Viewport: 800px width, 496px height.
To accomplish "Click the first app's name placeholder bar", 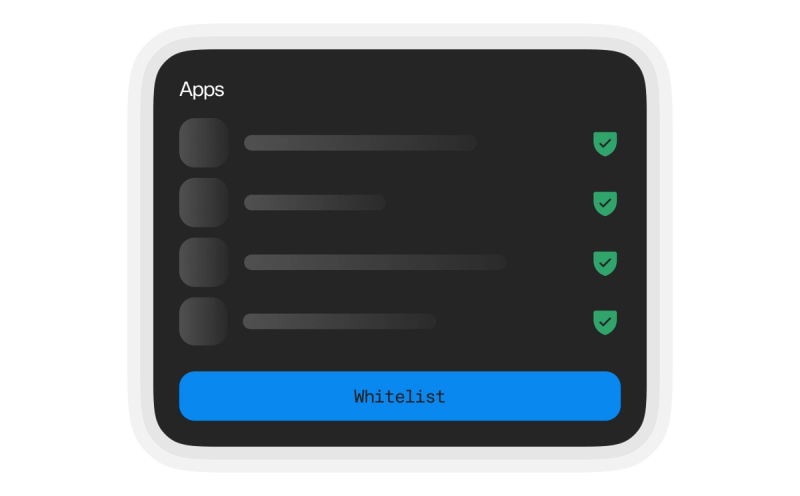I will click(361, 143).
